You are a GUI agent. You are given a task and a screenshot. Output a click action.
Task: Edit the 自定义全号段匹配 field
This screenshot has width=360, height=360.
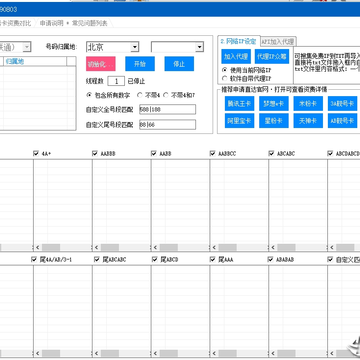coord(167,109)
